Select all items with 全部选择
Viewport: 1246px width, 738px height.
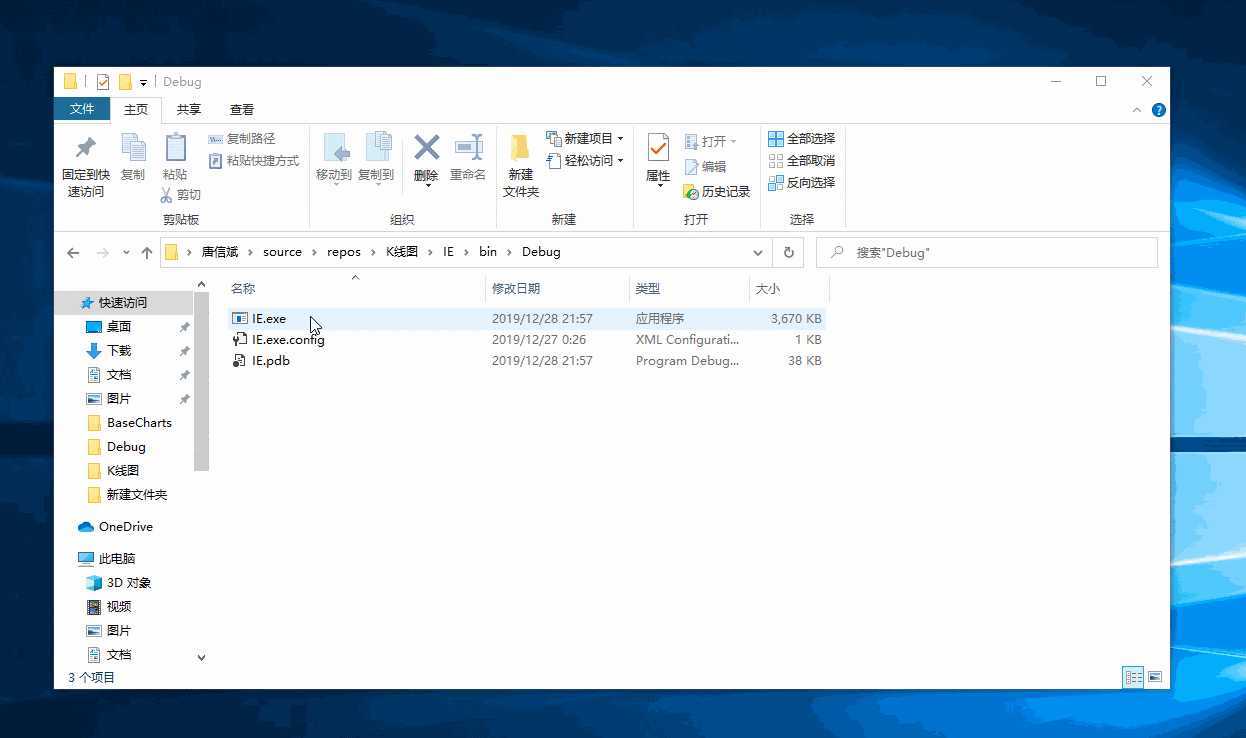coord(801,138)
